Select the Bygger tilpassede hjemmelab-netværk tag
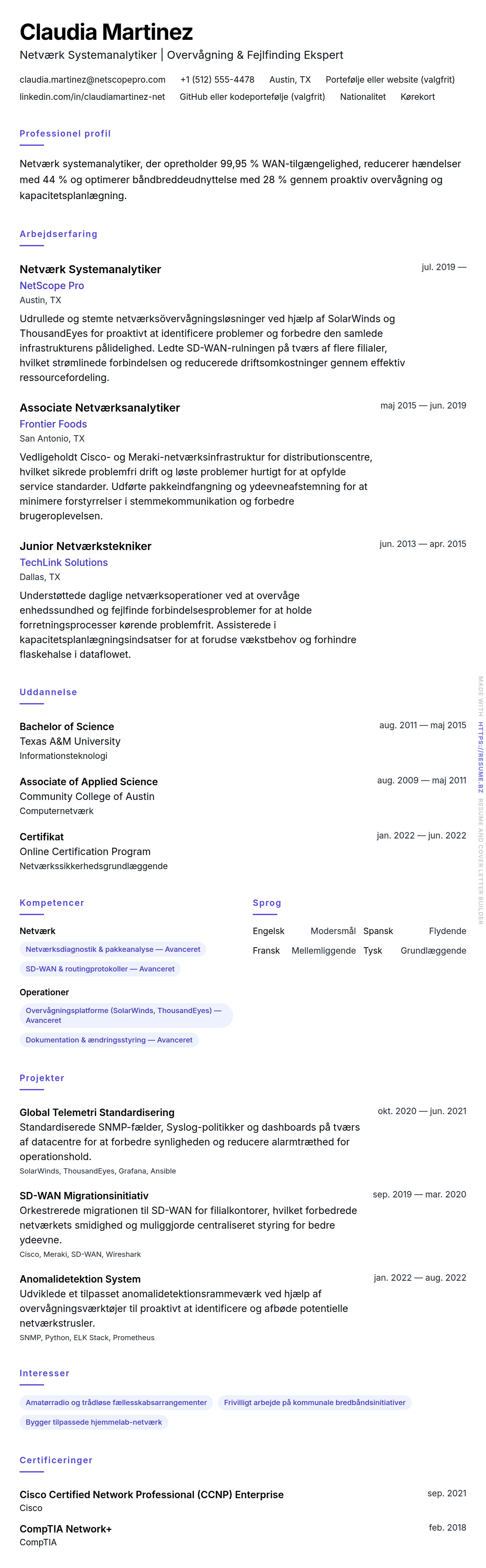486x1568 pixels. tap(94, 1422)
